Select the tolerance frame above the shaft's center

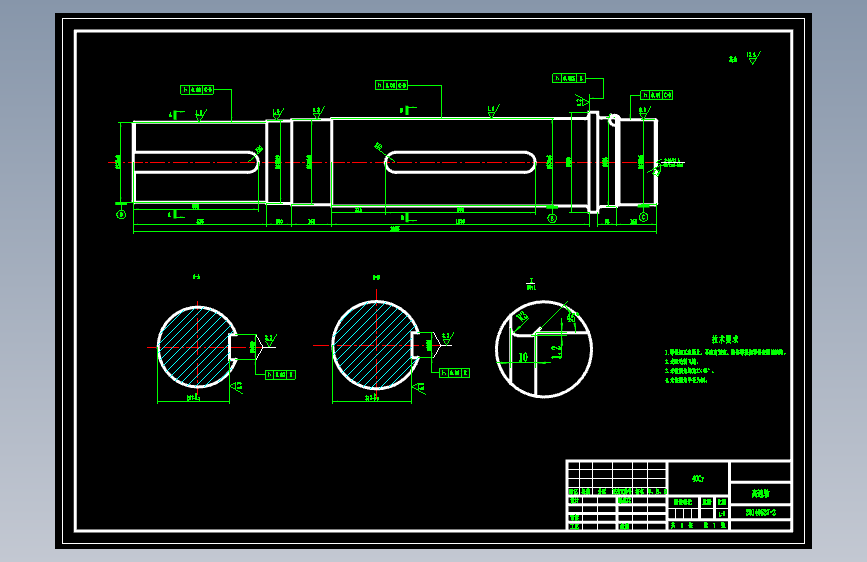coord(391,85)
